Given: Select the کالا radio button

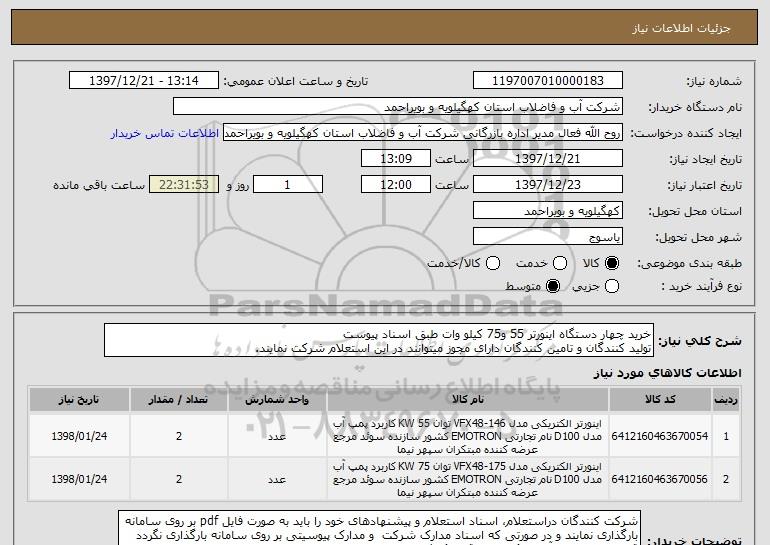Looking at the screenshot, I should tap(612, 263).
